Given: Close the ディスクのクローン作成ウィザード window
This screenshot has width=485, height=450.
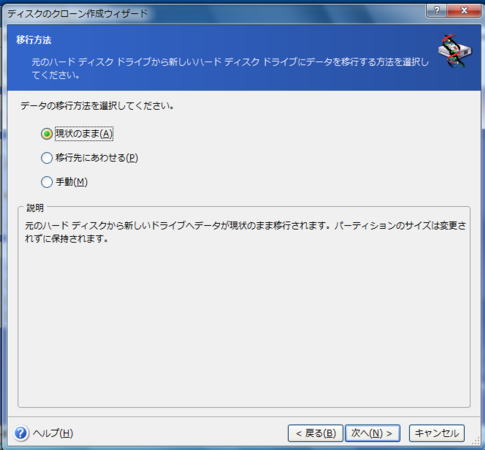Looking at the screenshot, I should point(463,11).
